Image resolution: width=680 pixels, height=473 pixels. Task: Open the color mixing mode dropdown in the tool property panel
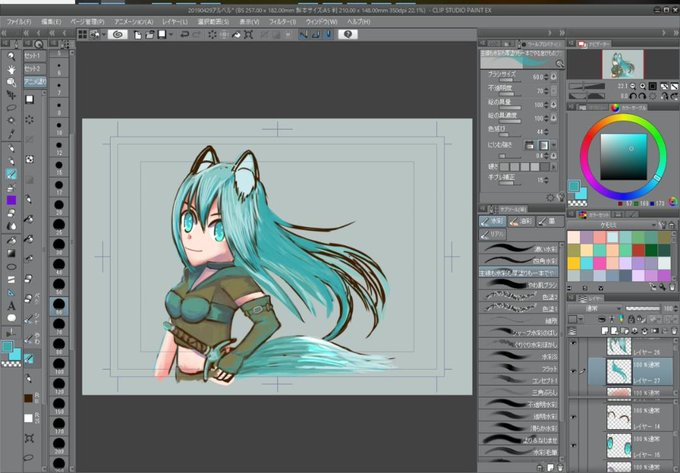(554, 145)
